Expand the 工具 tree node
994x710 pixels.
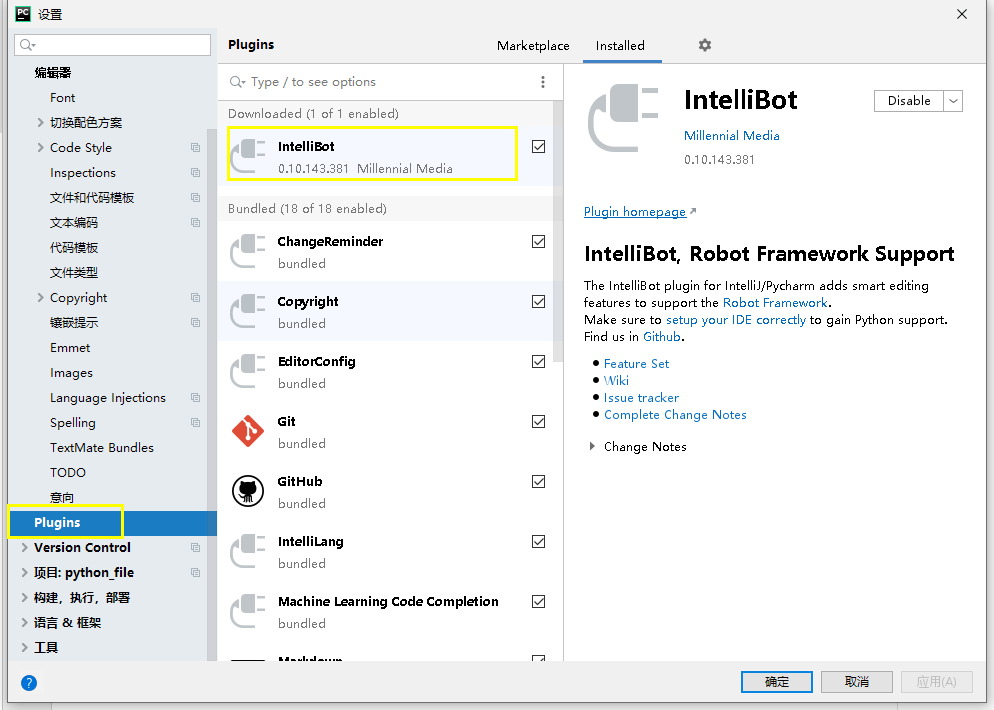tap(24, 647)
